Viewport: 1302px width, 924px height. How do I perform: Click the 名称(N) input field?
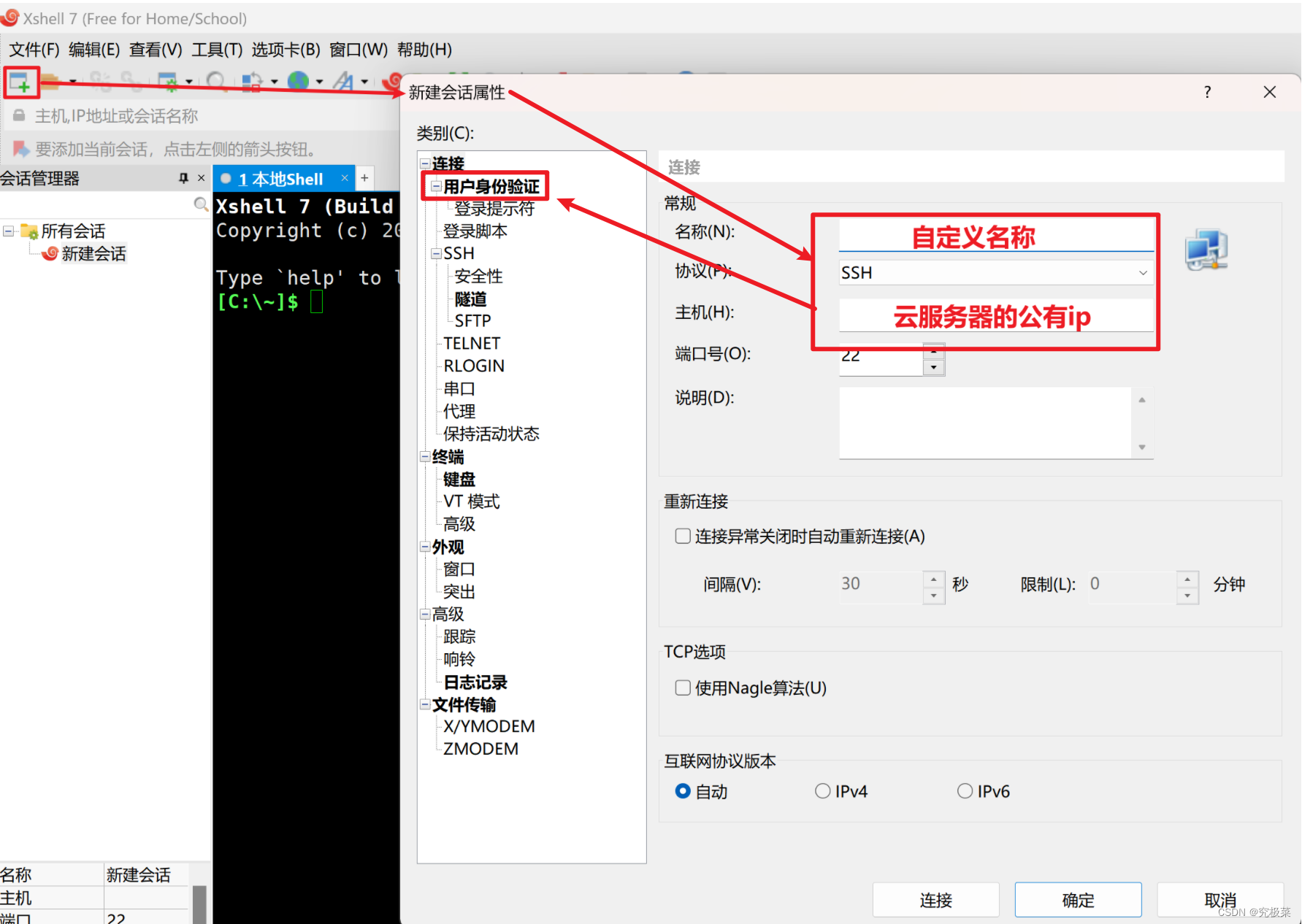pyautogui.click(x=996, y=236)
